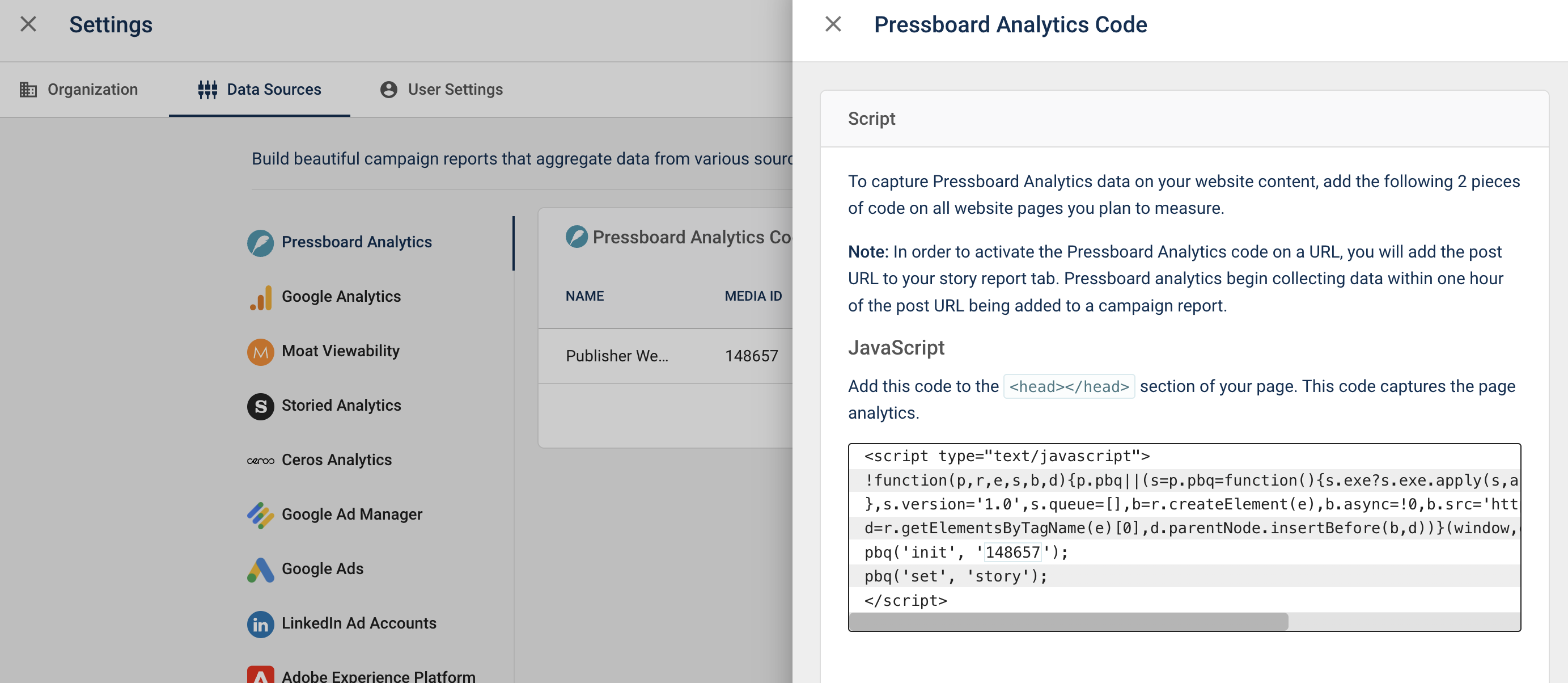Select Google Ads data source
1568x683 pixels.
click(322, 568)
